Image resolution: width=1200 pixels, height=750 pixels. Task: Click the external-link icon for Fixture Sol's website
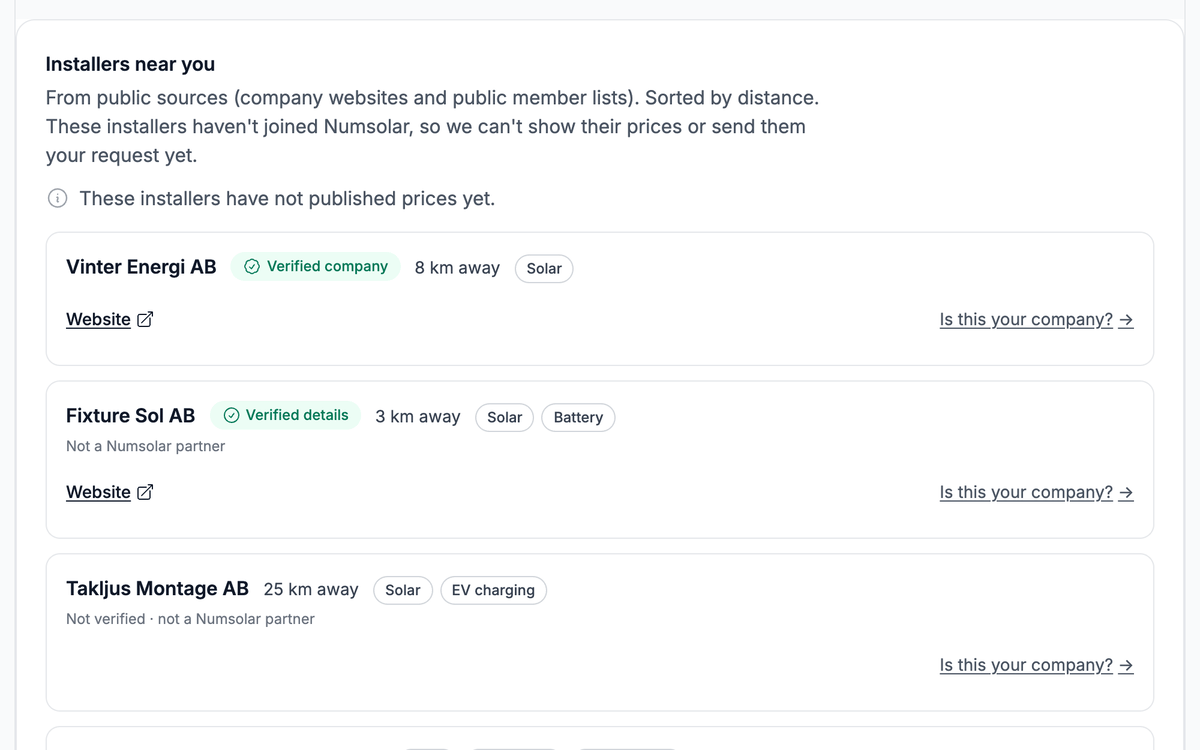click(x=145, y=492)
